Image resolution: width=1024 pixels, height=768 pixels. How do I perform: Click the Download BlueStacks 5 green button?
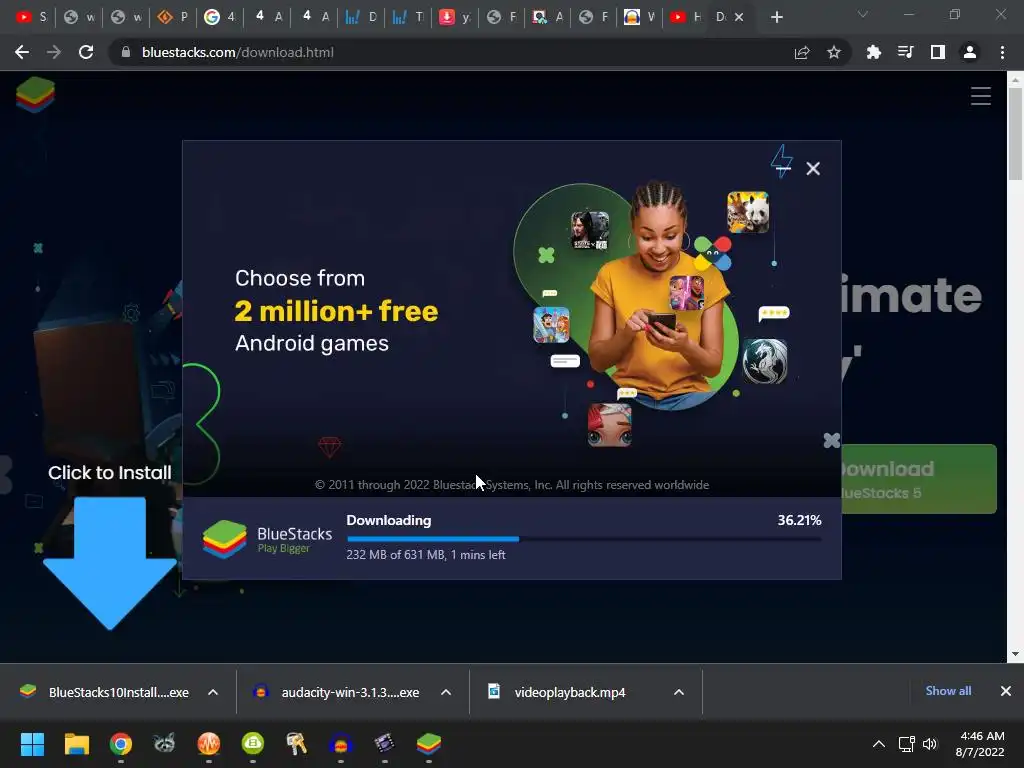coord(918,479)
